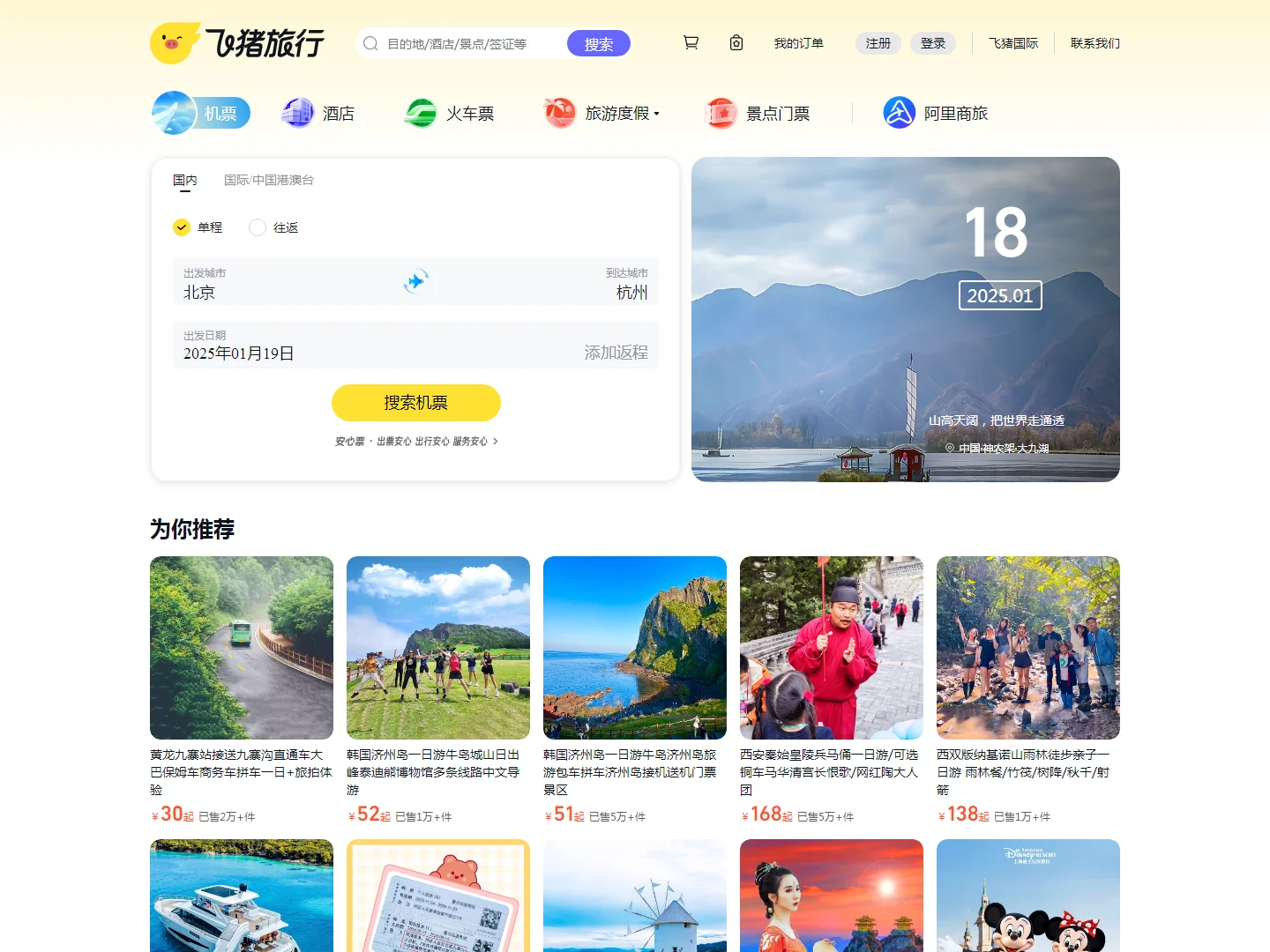This screenshot has height=952, width=1270.
Task: Click the 黄龙九寨站接送 product title
Action: tap(242, 772)
